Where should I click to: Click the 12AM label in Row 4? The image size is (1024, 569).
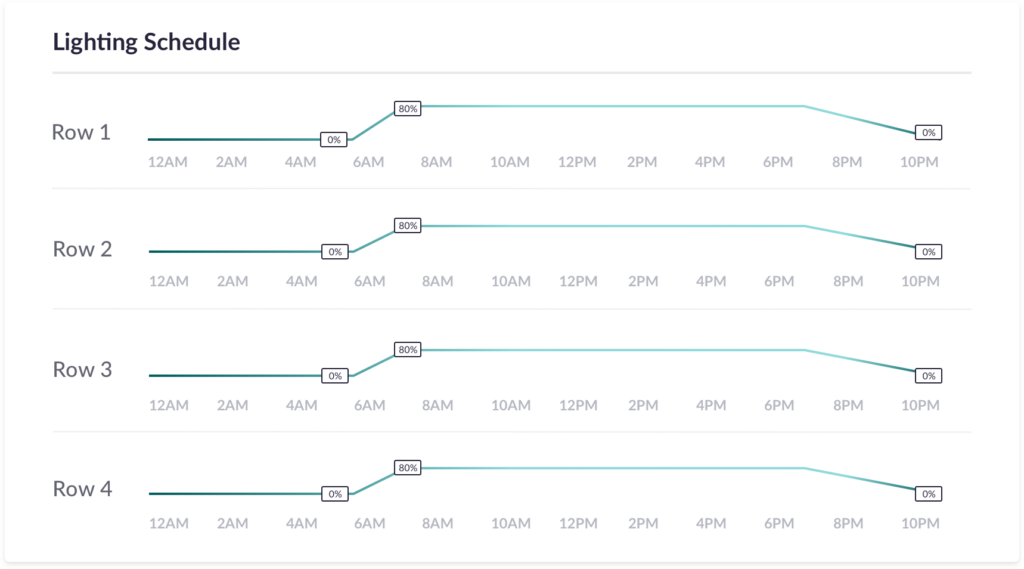[x=168, y=523]
